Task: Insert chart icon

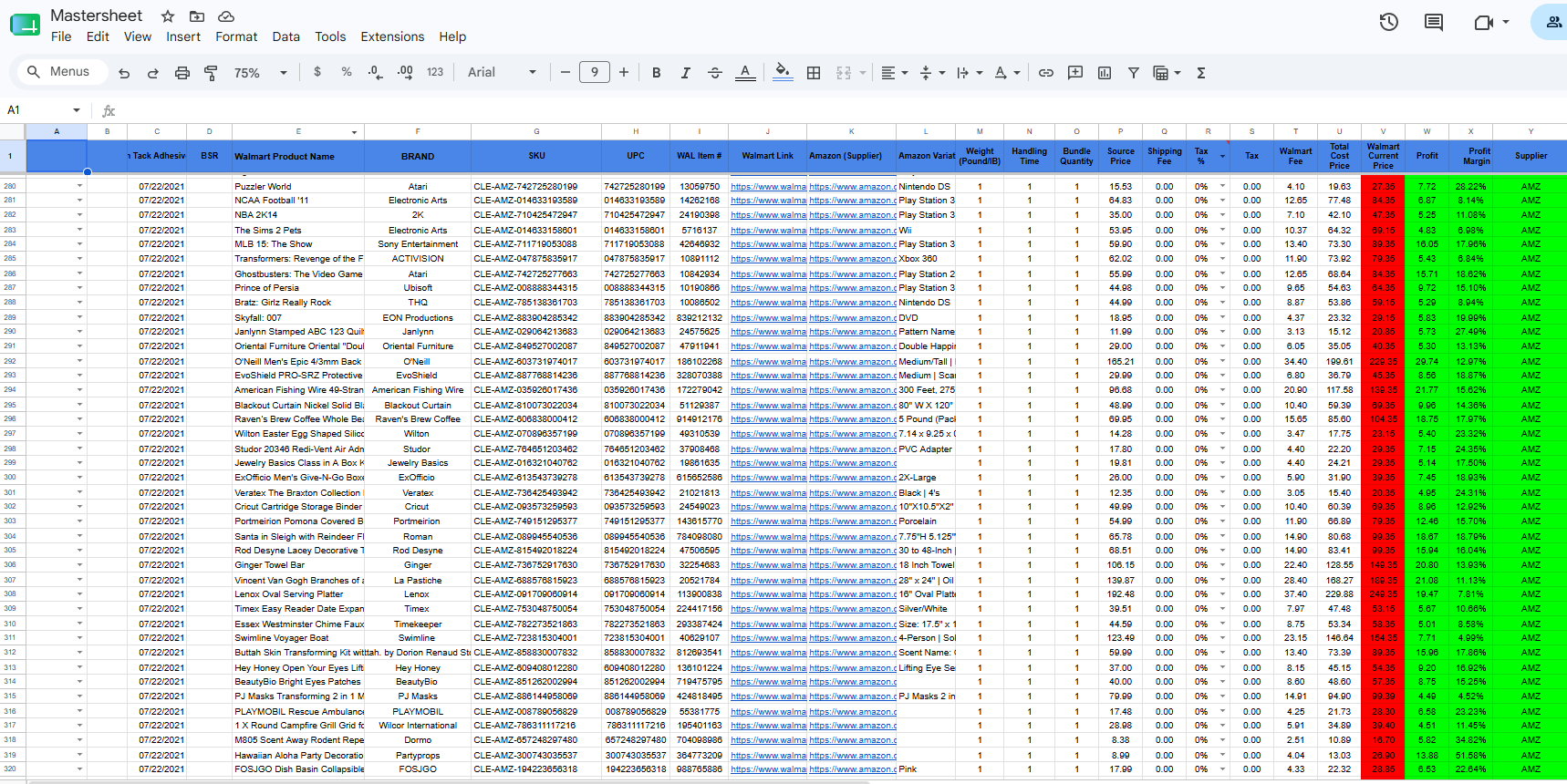Action: click(x=1105, y=72)
